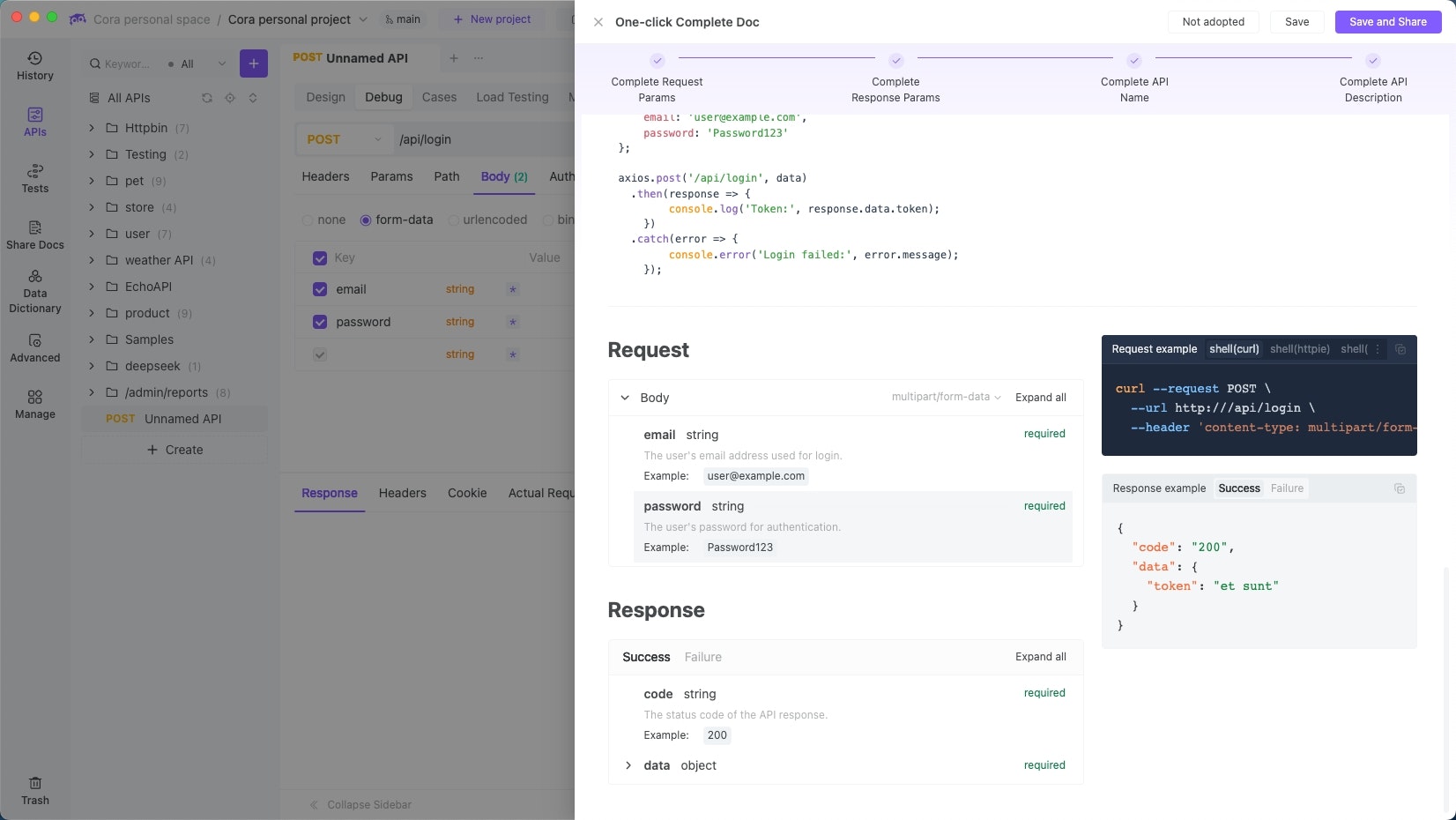
Task: Click the purple plus button beside search
Action: click(x=253, y=63)
